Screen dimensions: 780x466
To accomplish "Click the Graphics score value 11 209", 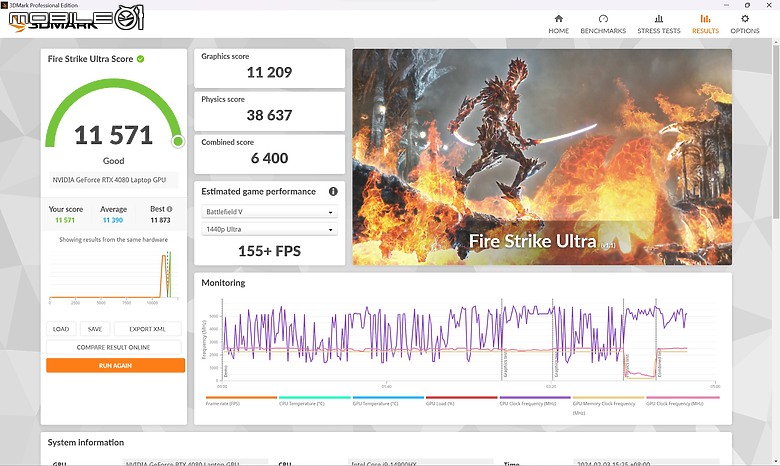I will tap(269, 73).
